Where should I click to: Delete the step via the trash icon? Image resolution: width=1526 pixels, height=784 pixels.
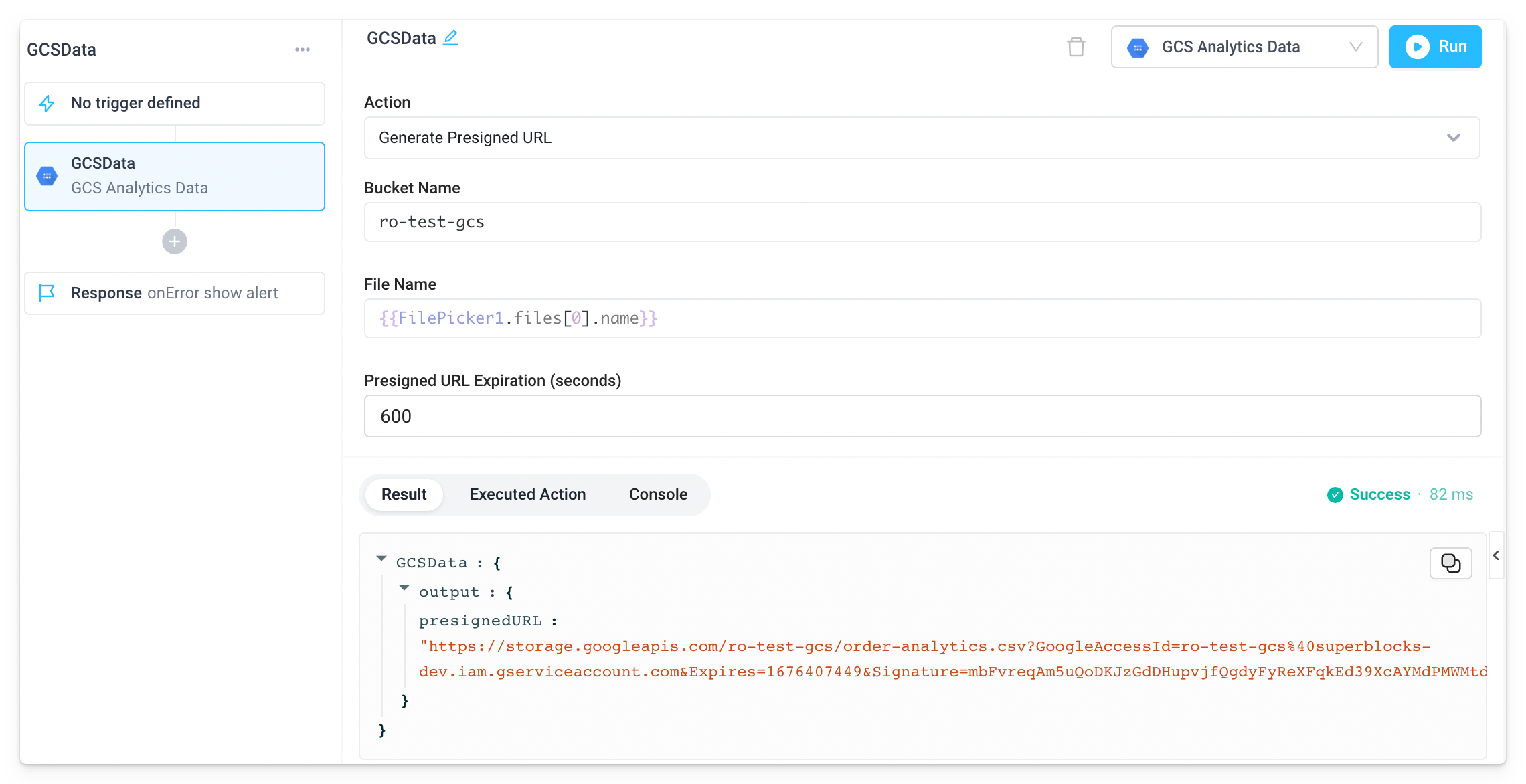coord(1076,47)
